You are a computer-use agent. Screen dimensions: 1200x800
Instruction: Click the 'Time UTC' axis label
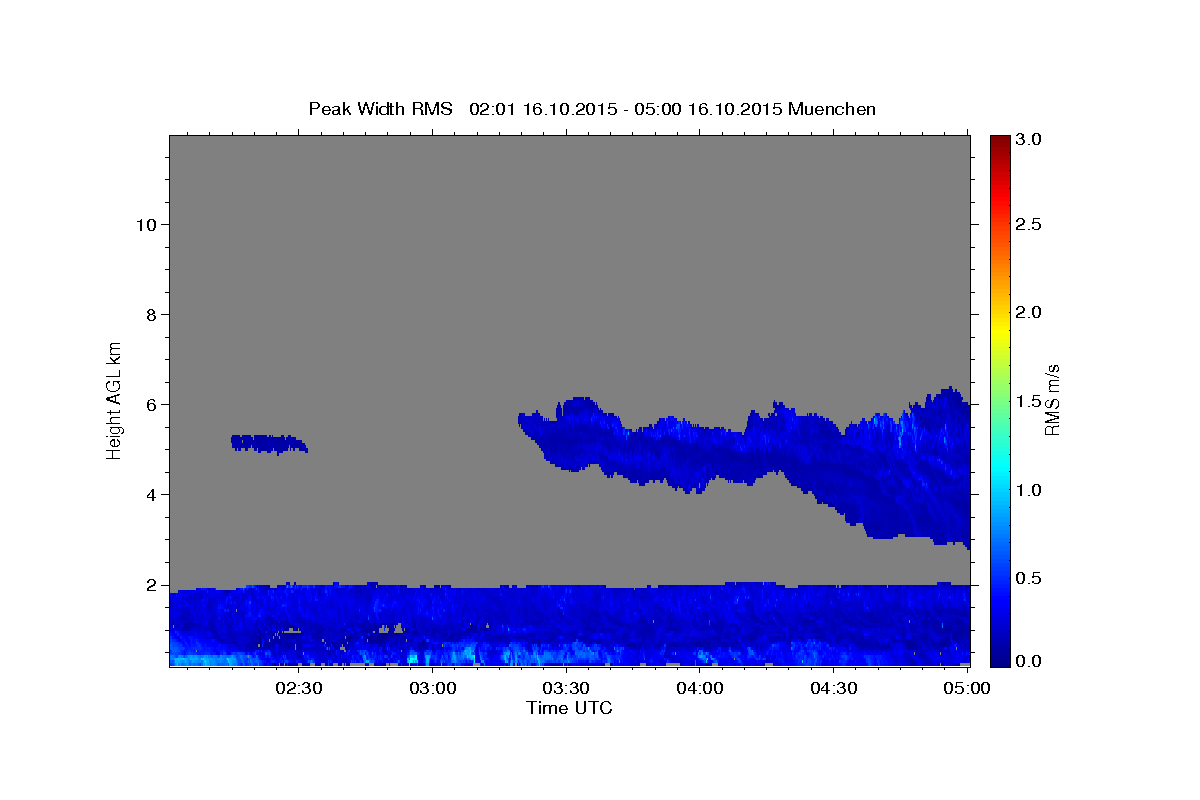coord(569,708)
